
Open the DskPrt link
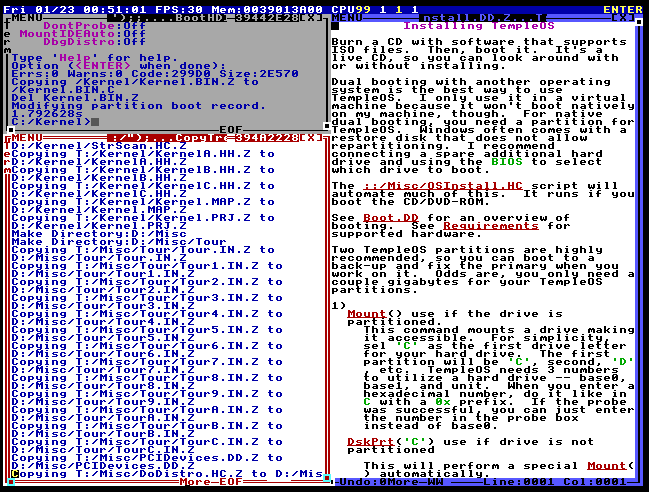click(371, 442)
